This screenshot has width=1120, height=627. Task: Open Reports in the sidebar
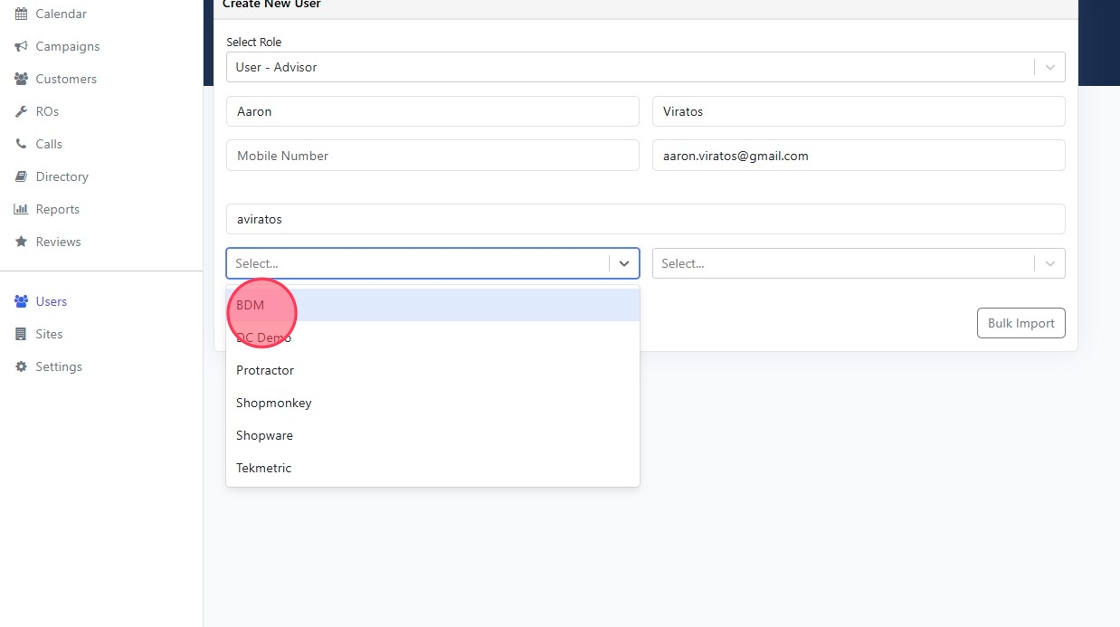(x=57, y=209)
